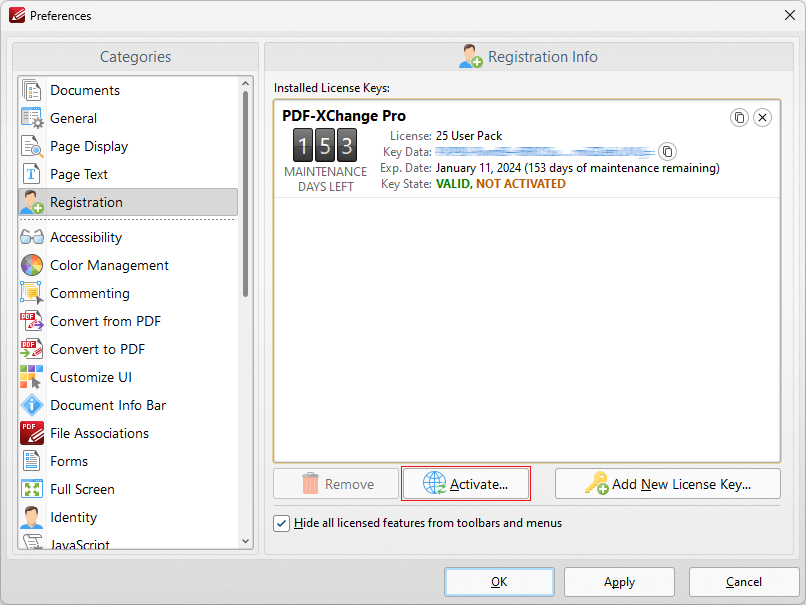806x605 pixels.
Task: Open the Commenting category
Action: pyautogui.click(x=128, y=293)
